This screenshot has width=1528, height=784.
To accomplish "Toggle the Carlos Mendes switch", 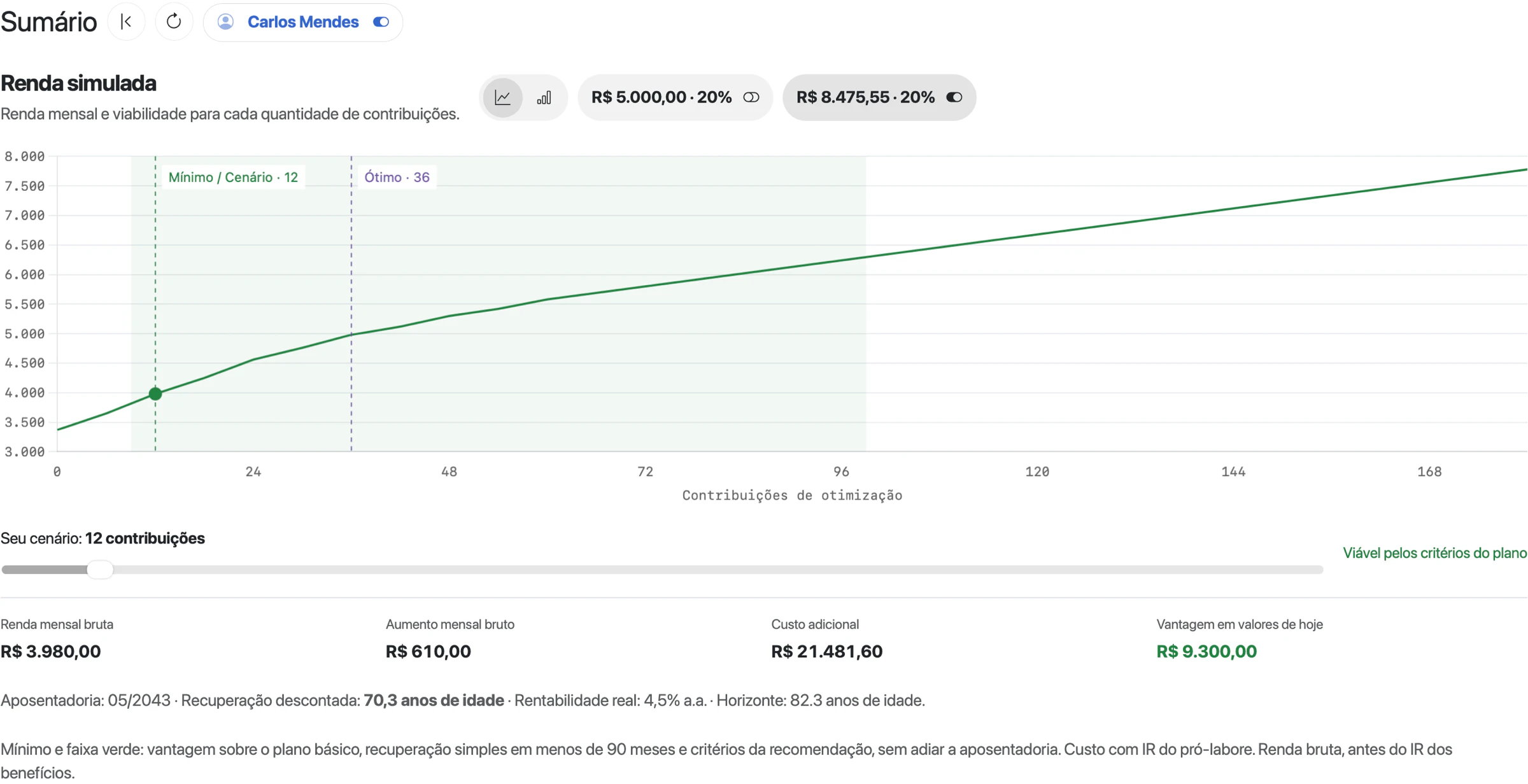I will pyautogui.click(x=381, y=22).
